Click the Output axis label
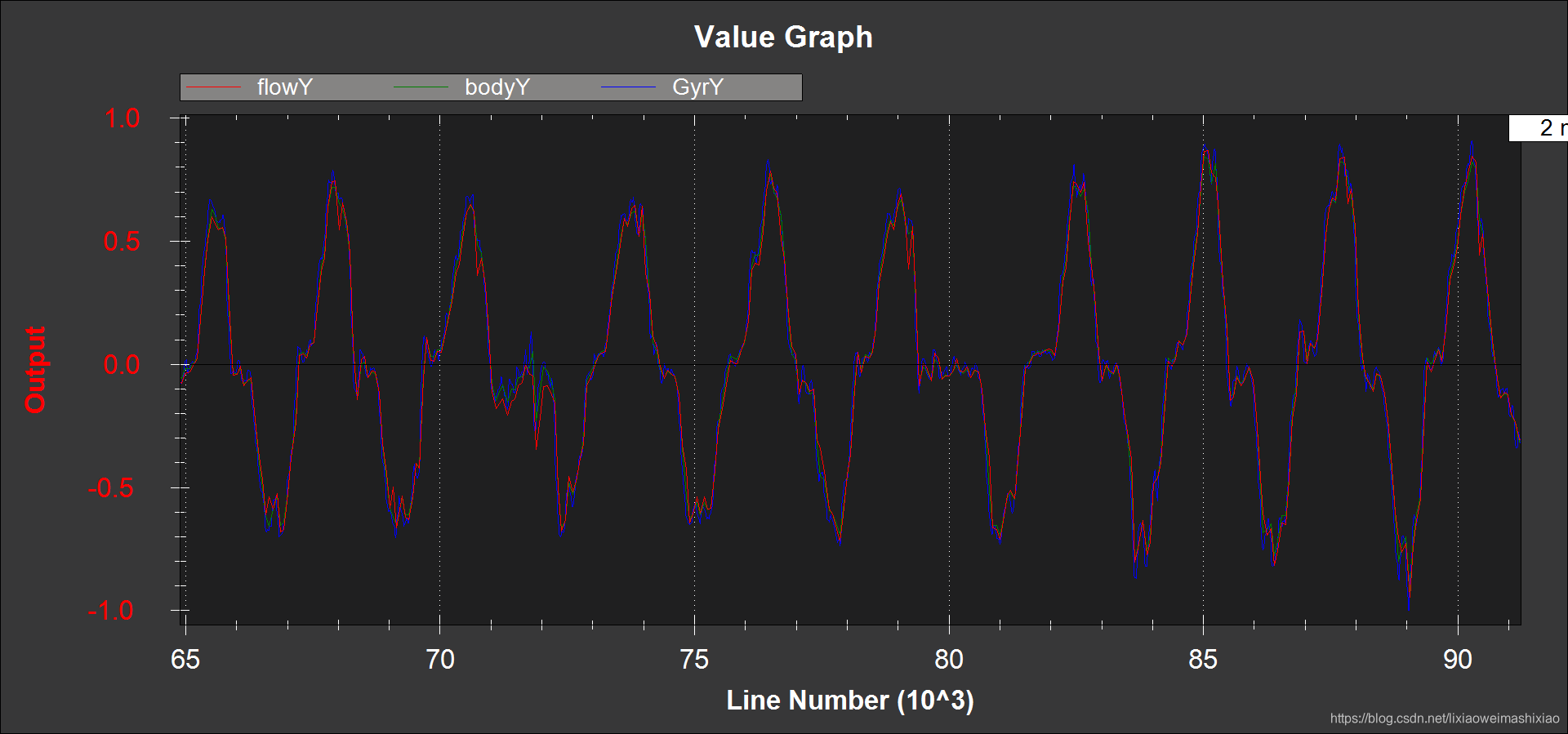 [35, 369]
